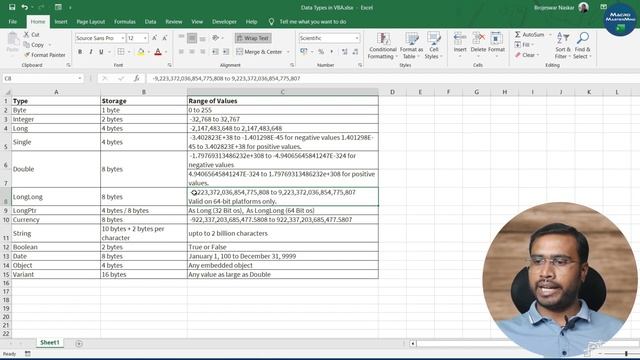Switch to the Developer tab
The image size is (640, 360).
[224, 22]
